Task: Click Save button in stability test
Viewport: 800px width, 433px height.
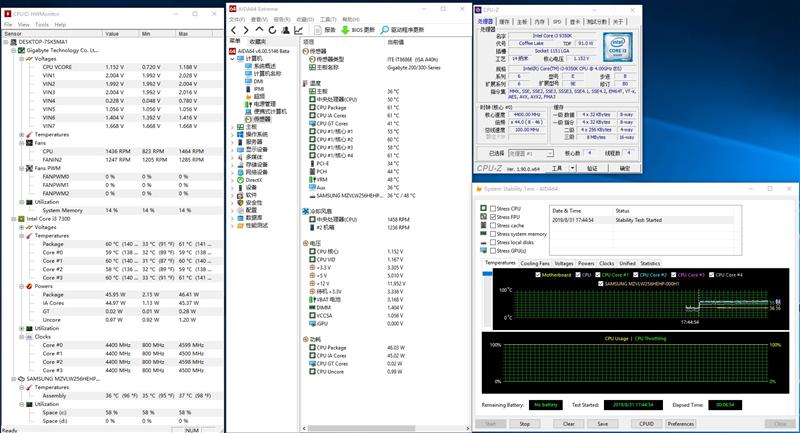Action: (603, 424)
